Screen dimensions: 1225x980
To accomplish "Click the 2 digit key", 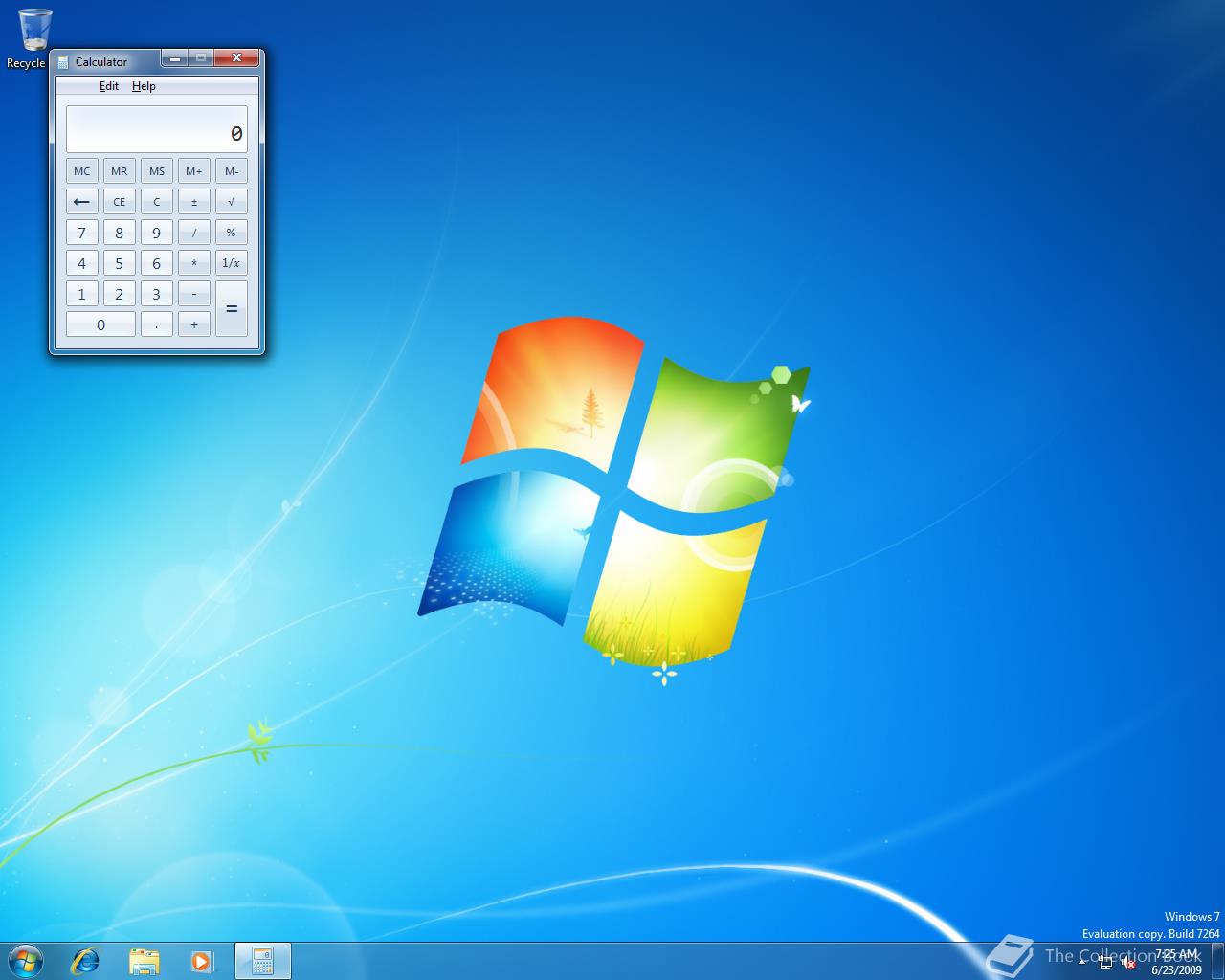I will click(120, 294).
